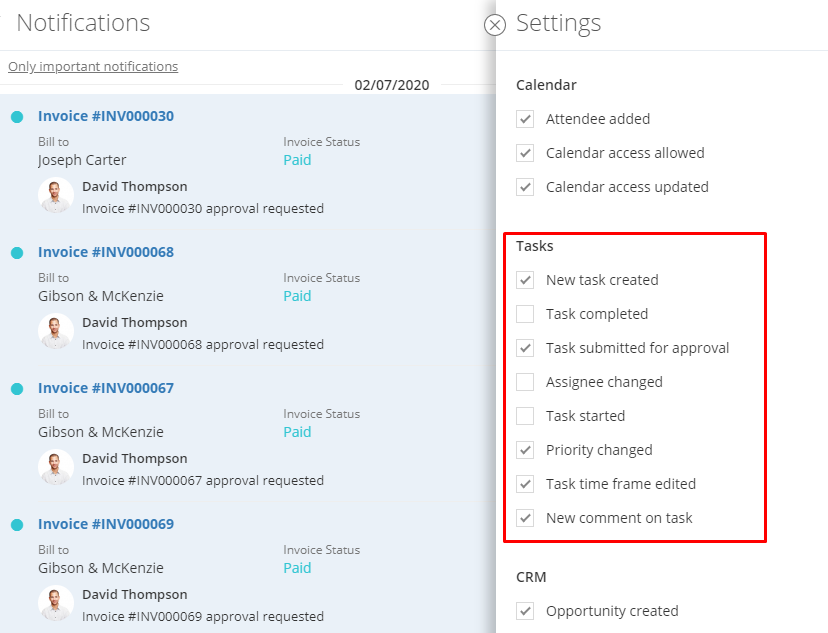Viewport: 828px width, 633px height.
Task: Click unread dot beside Invoice #INV000069
Action: (x=17, y=525)
